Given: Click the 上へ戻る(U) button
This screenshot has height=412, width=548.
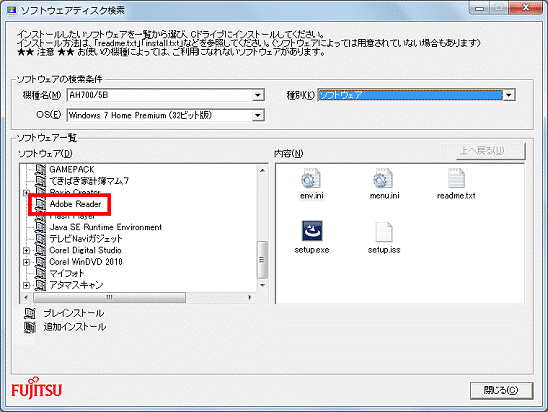Looking at the screenshot, I should tap(482, 151).
